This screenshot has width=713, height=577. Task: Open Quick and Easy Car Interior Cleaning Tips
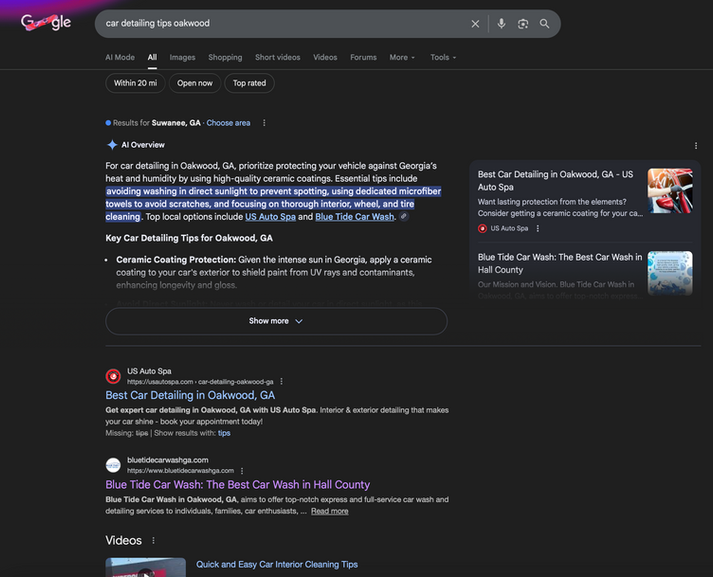click(x=277, y=564)
